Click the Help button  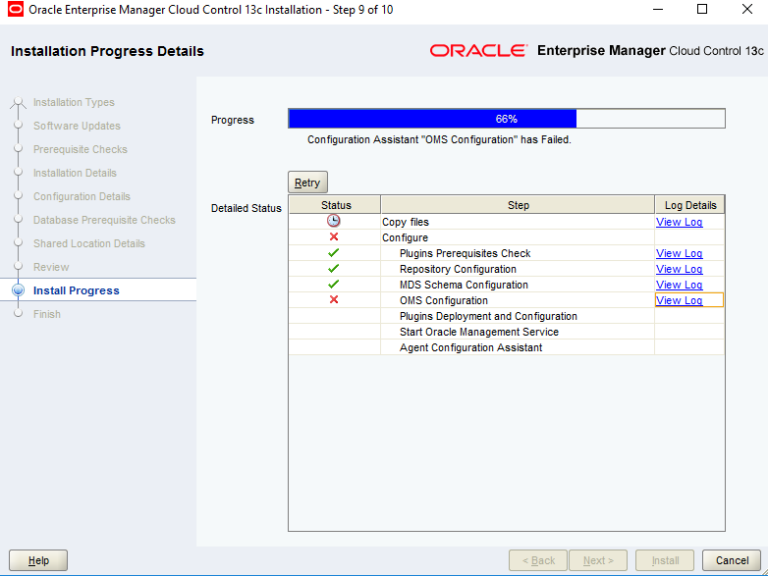tap(38, 560)
